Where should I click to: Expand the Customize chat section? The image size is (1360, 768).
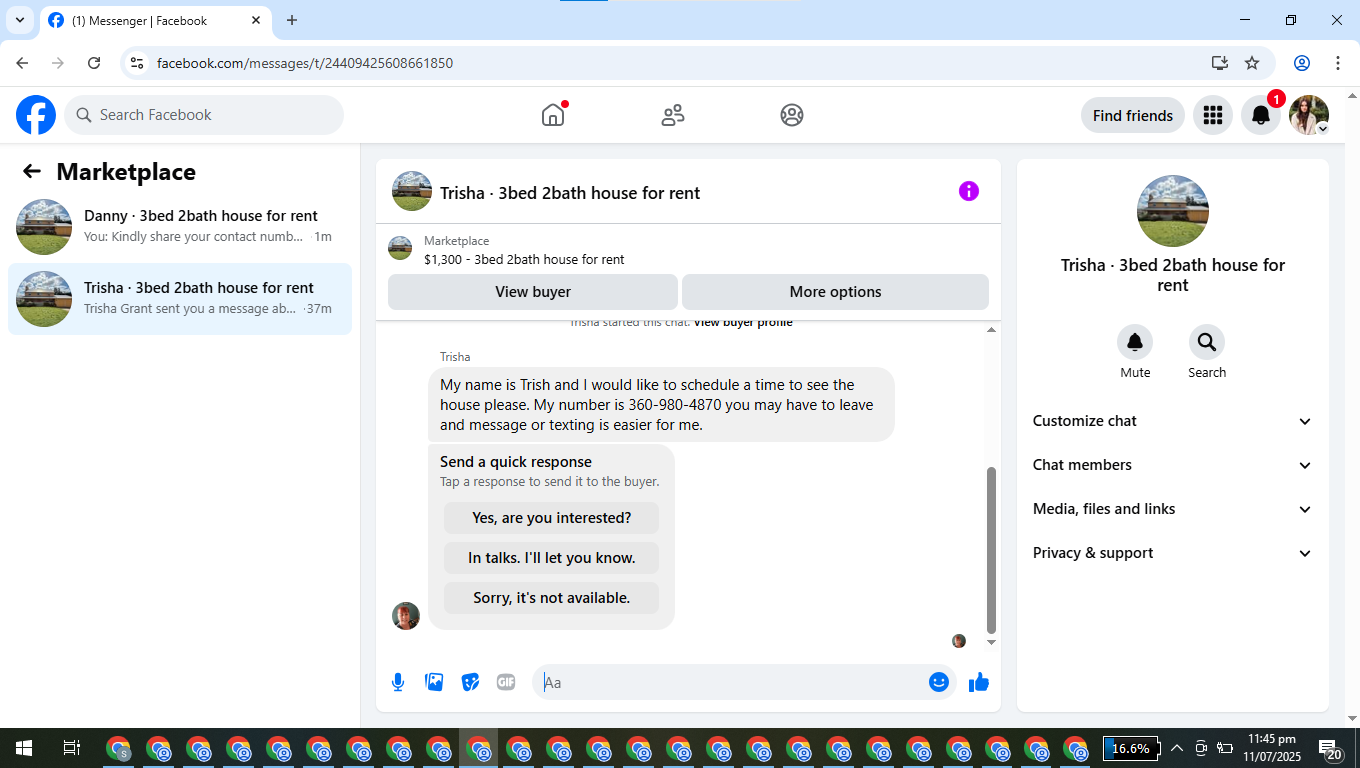click(x=1173, y=421)
